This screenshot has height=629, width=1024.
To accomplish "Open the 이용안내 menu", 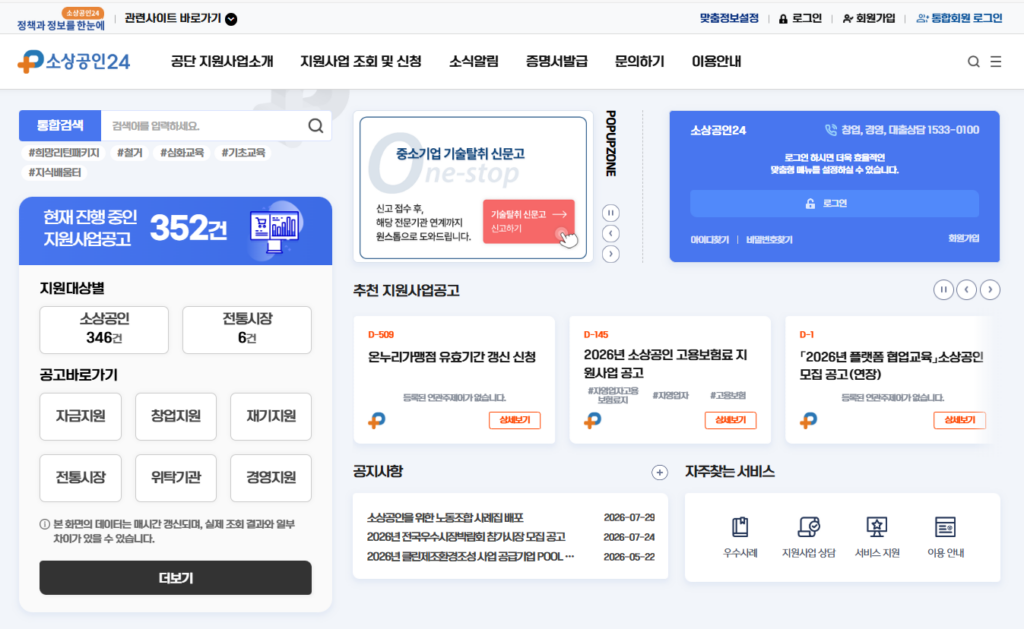I will point(716,61).
